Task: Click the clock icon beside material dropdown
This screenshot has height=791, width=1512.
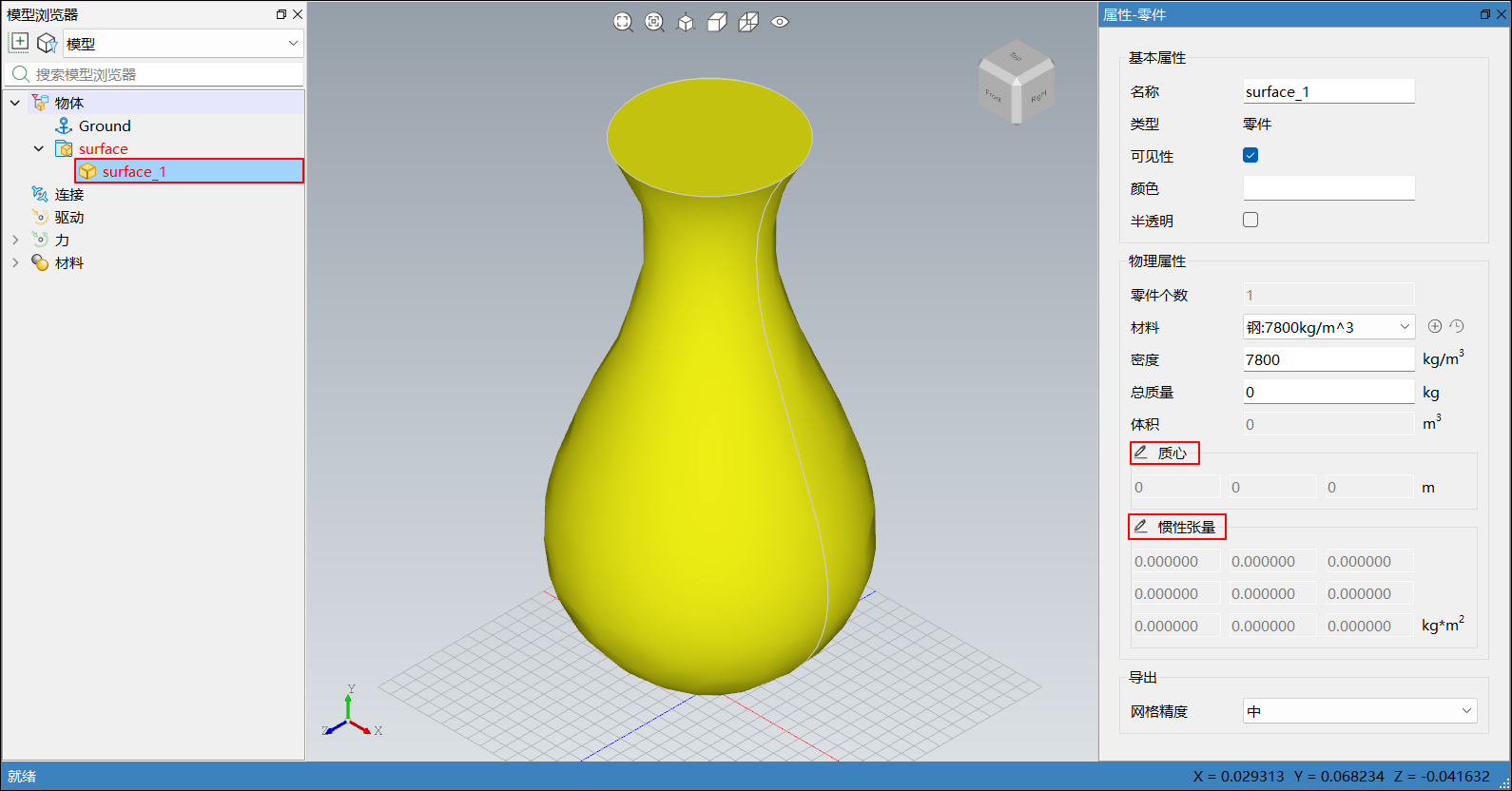Action: (1457, 326)
